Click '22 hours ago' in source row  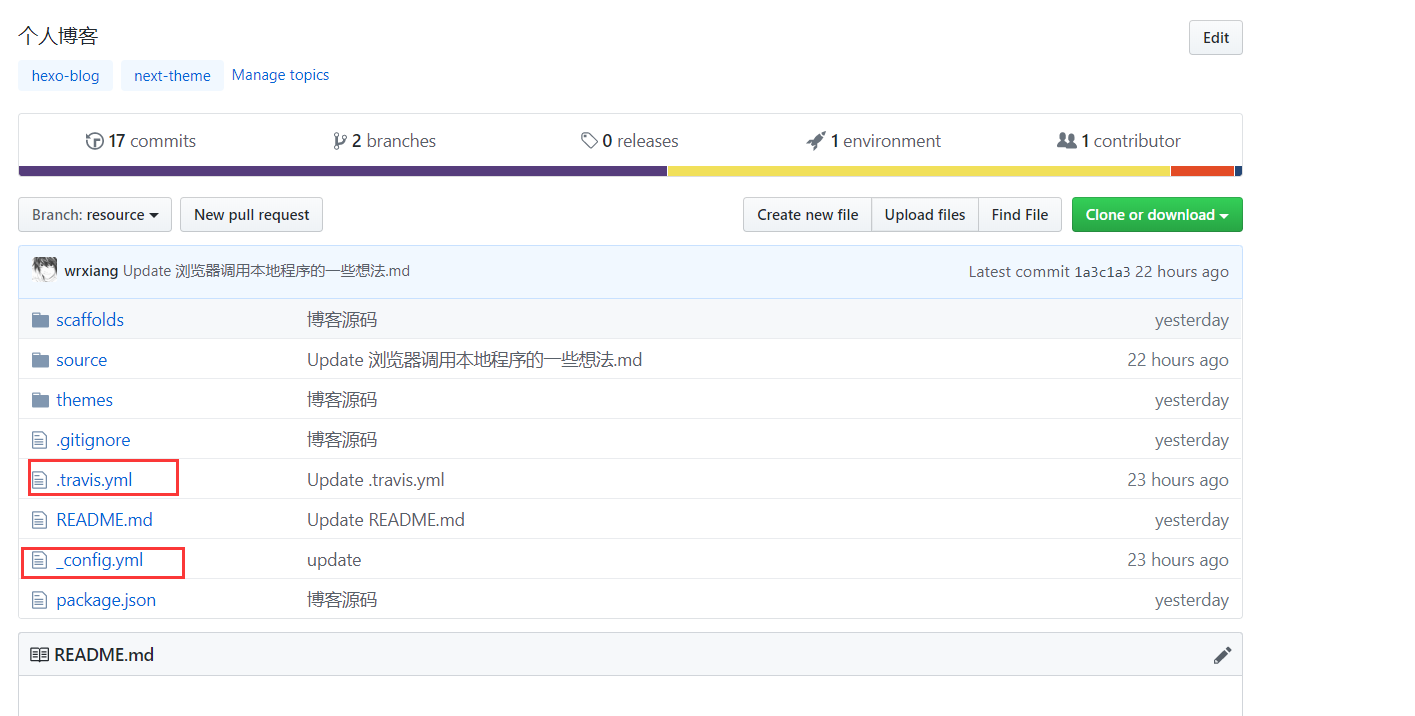[1178, 360]
